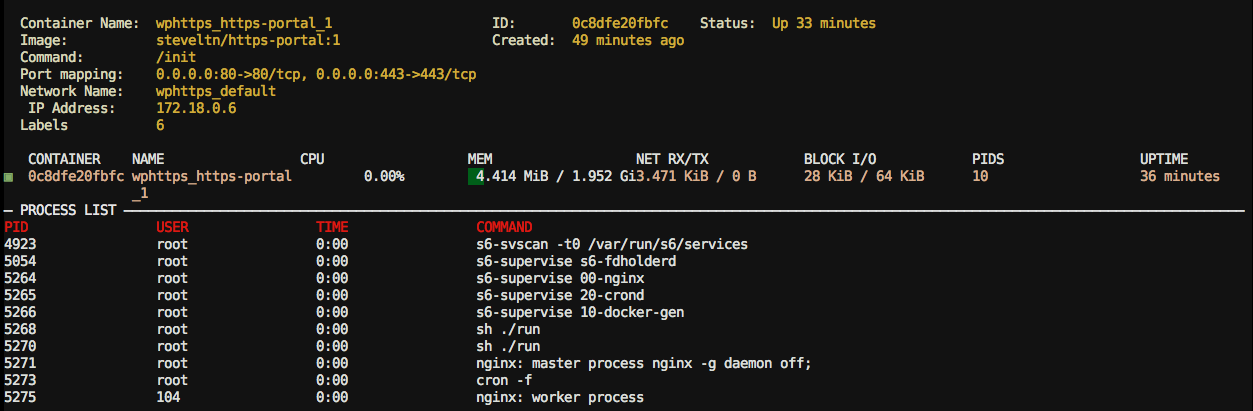The height and width of the screenshot is (411, 1253).
Task: Click the Status value 'Up 33 minutes'
Action: [x=823, y=23]
